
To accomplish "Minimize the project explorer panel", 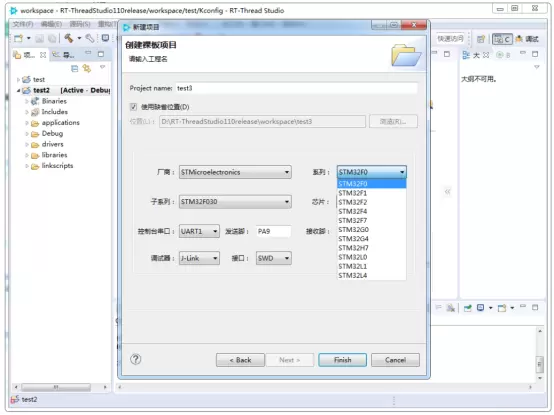I will click(x=88, y=53).
